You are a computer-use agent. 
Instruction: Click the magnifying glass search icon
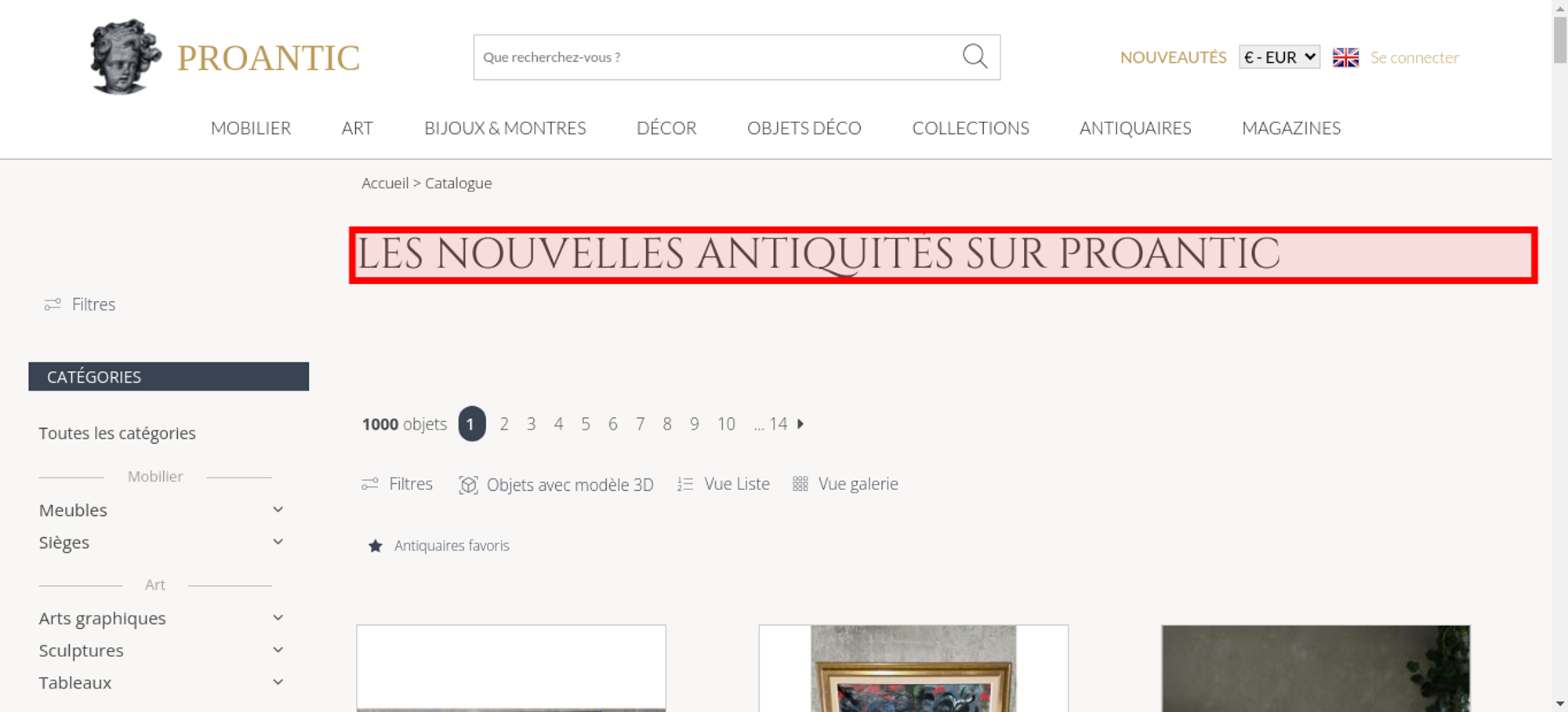(x=975, y=56)
